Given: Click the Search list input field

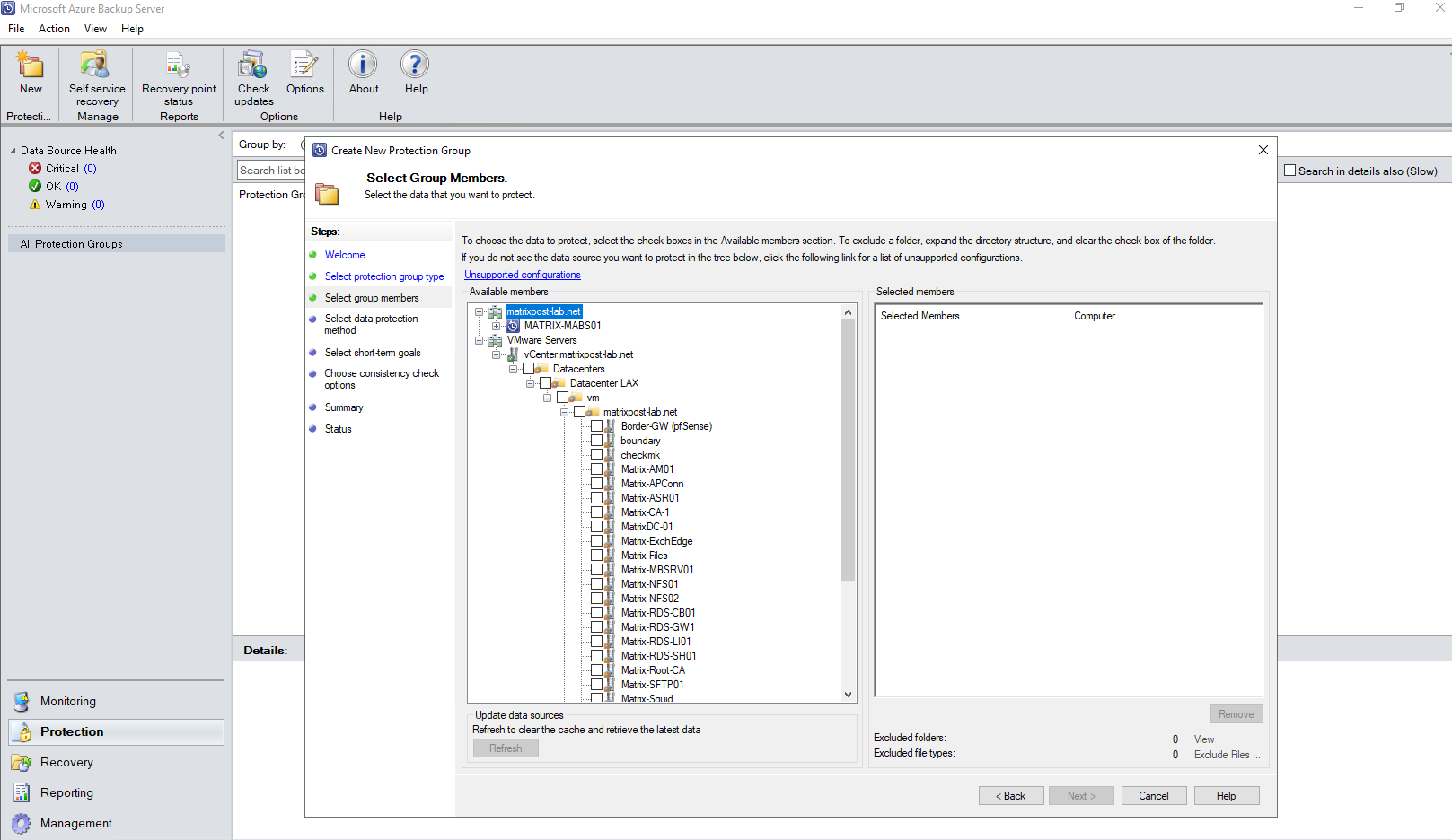Looking at the screenshot, I should click(271, 171).
